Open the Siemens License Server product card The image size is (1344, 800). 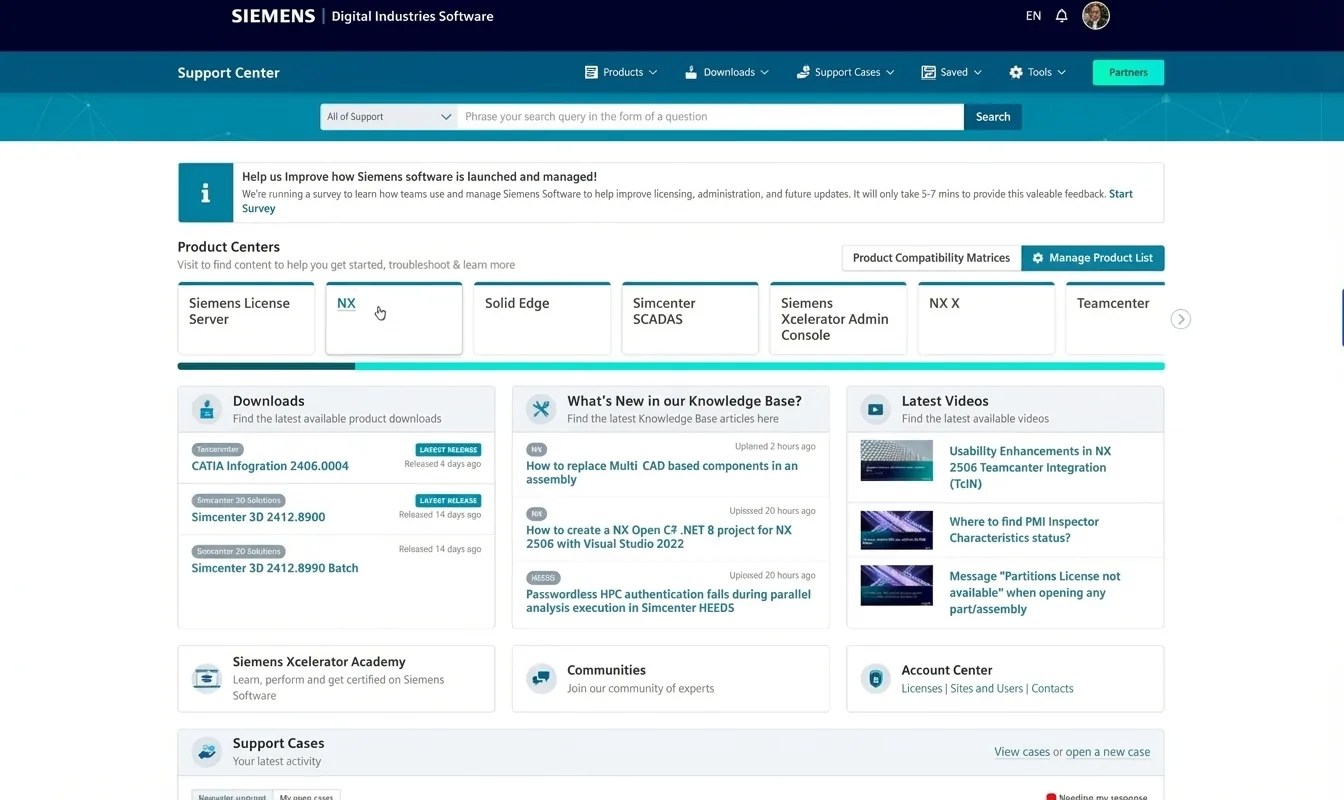246,318
